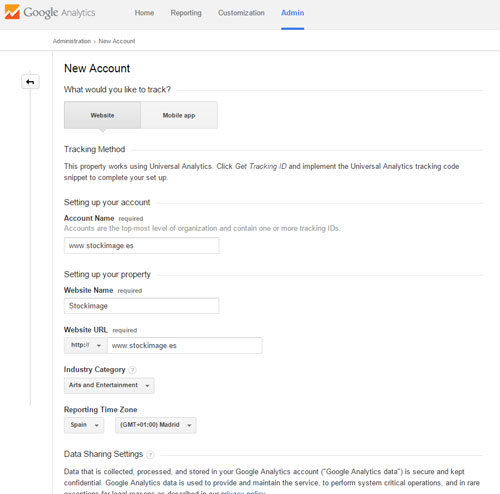
Task: Open the Data Sharing Settings help icon
Action: [x=150, y=454]
